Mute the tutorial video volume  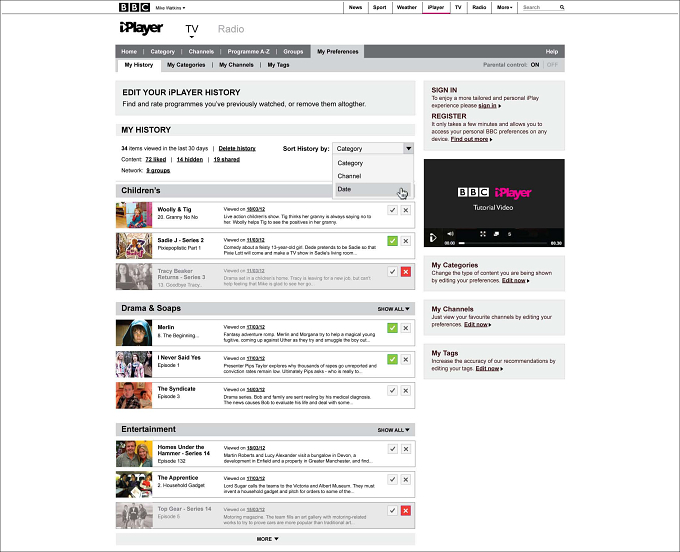(x=451, y=234)
